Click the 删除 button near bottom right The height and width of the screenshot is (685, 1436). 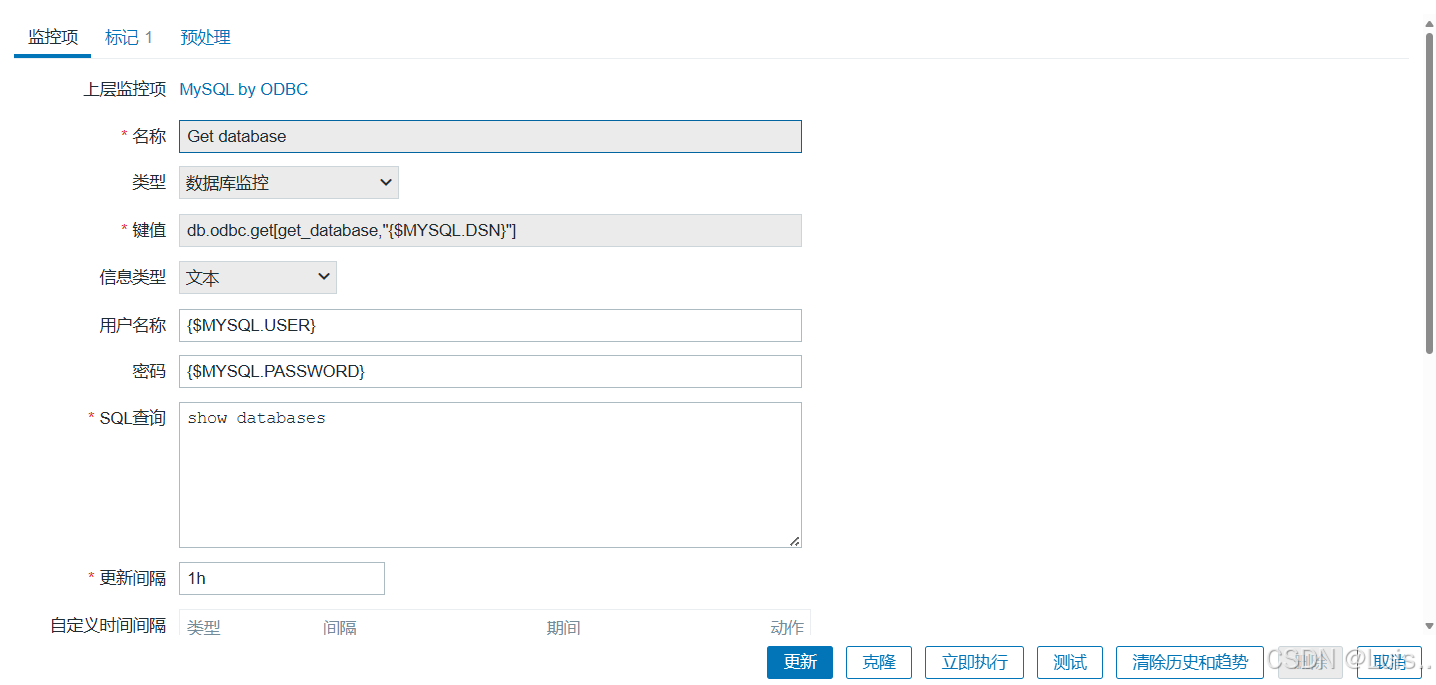[1310, 662]
